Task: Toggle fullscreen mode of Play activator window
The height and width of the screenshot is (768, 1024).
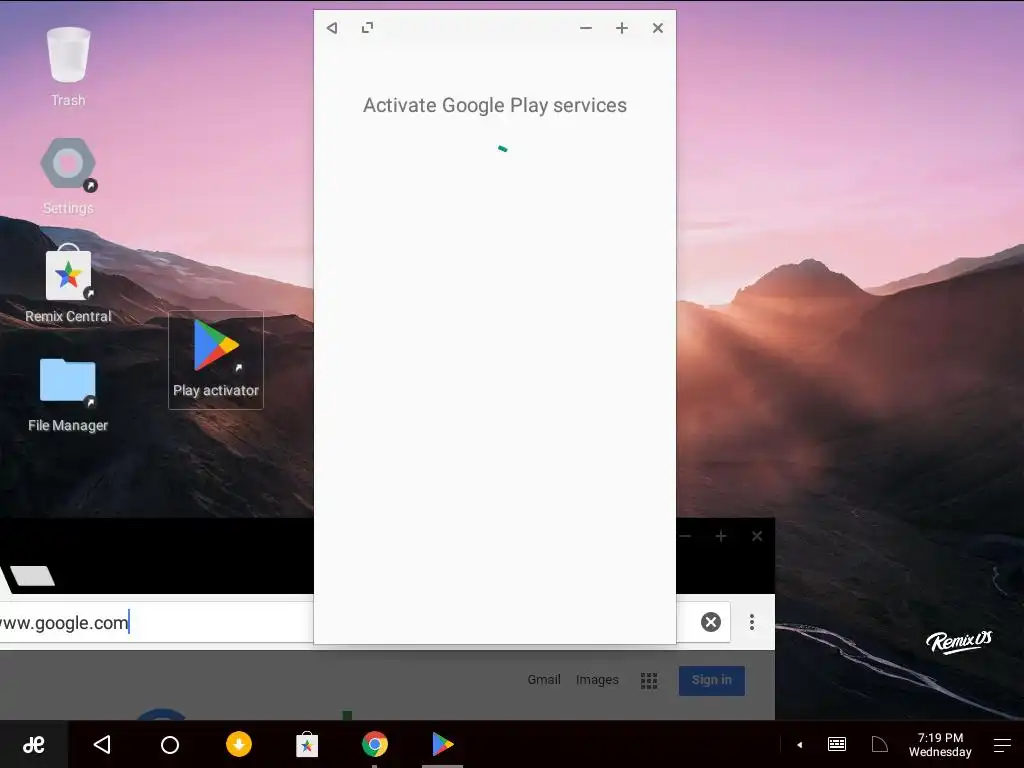Action: [x=368, y=28]
